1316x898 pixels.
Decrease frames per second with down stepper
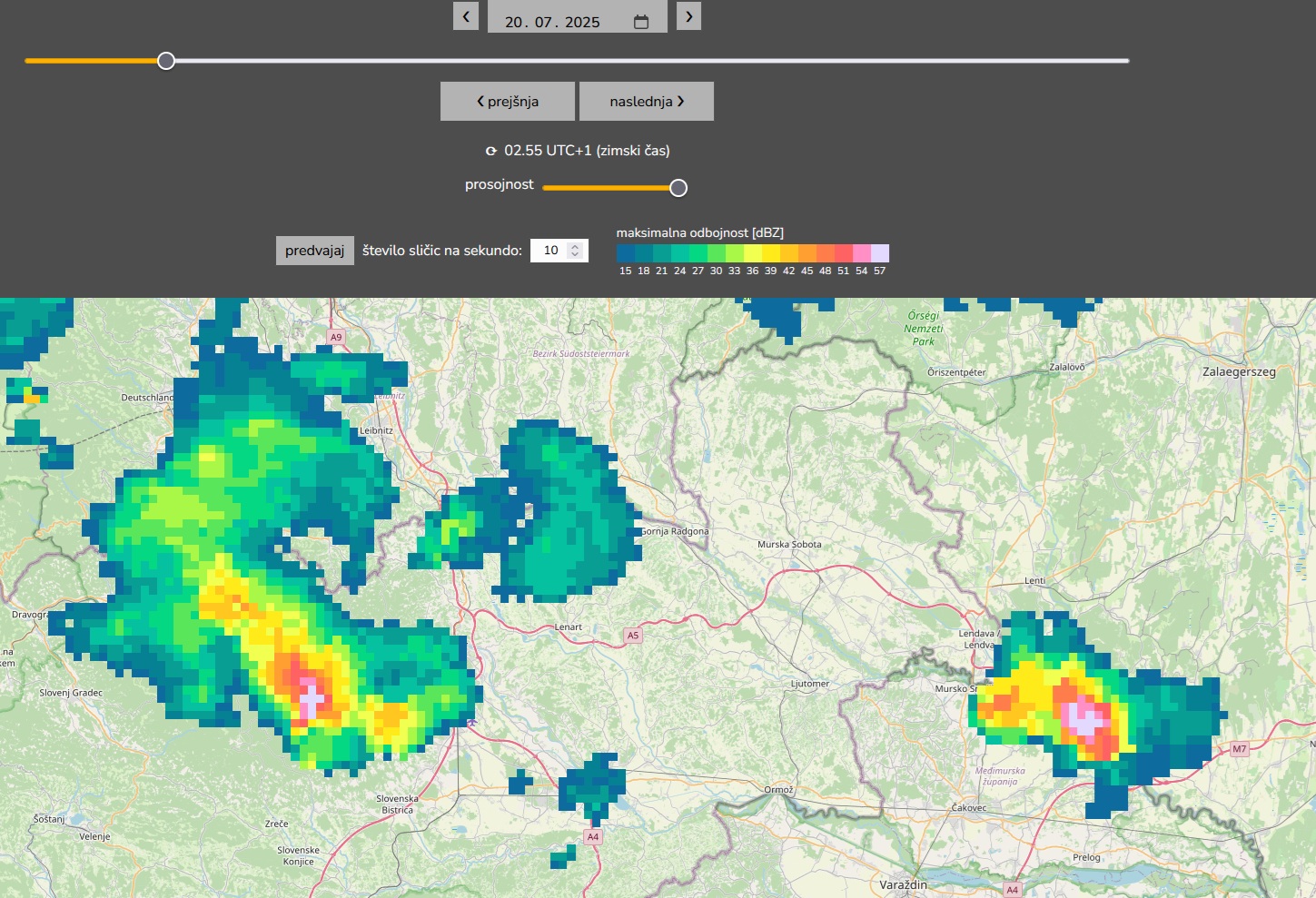[x=575, y=255]
